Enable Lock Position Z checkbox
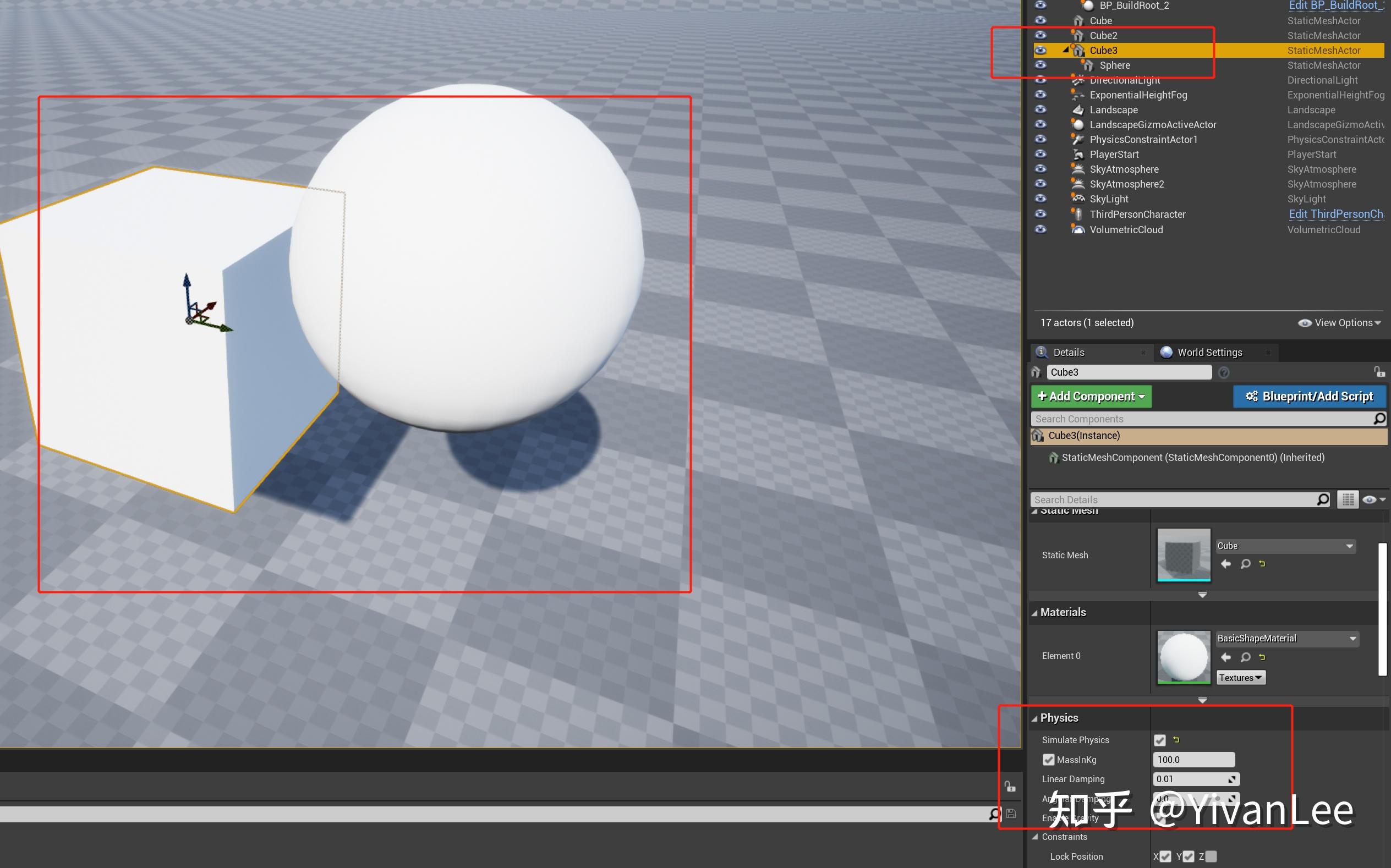The height and width of the screenshot is (868, 1391). (x=1211, y=856)
